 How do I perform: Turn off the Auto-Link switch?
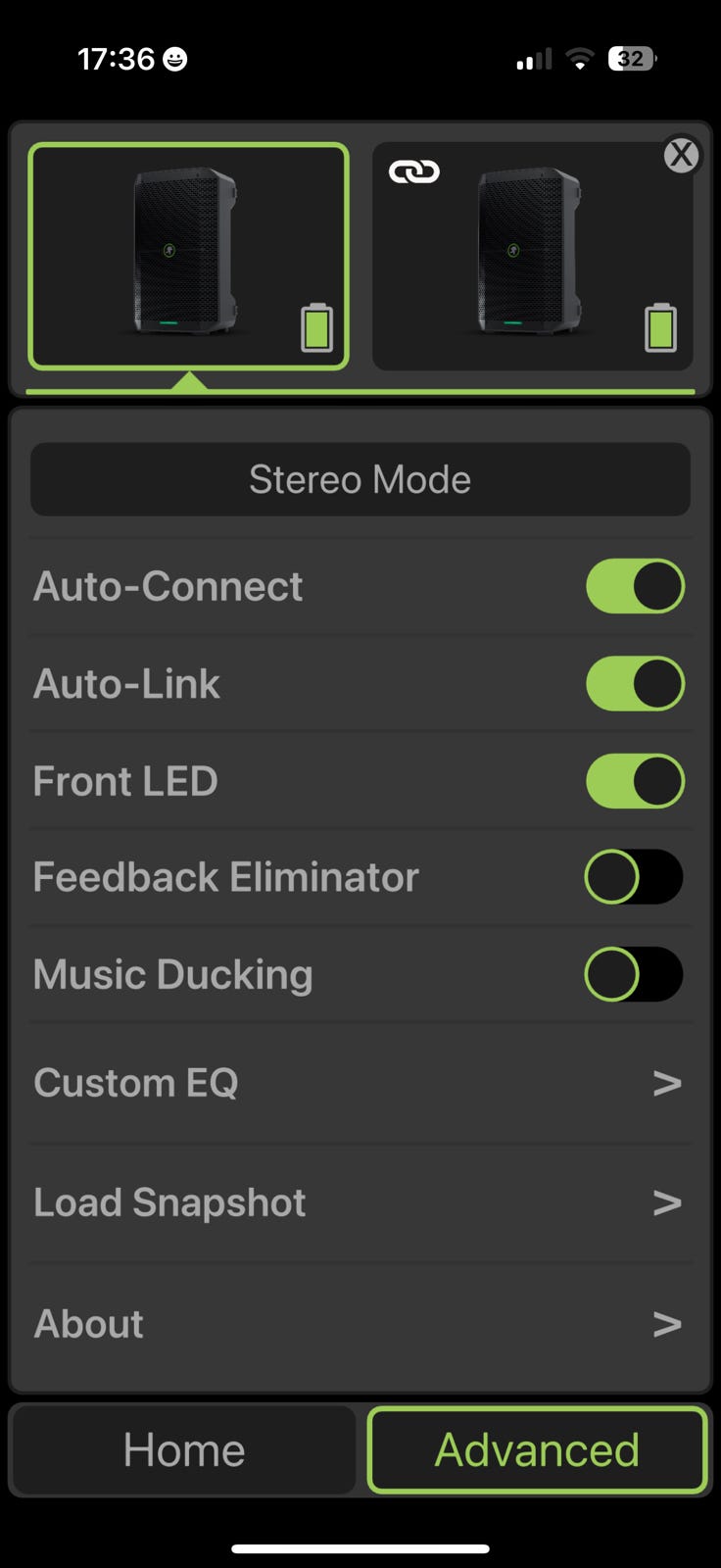click(x=635, y=683)
